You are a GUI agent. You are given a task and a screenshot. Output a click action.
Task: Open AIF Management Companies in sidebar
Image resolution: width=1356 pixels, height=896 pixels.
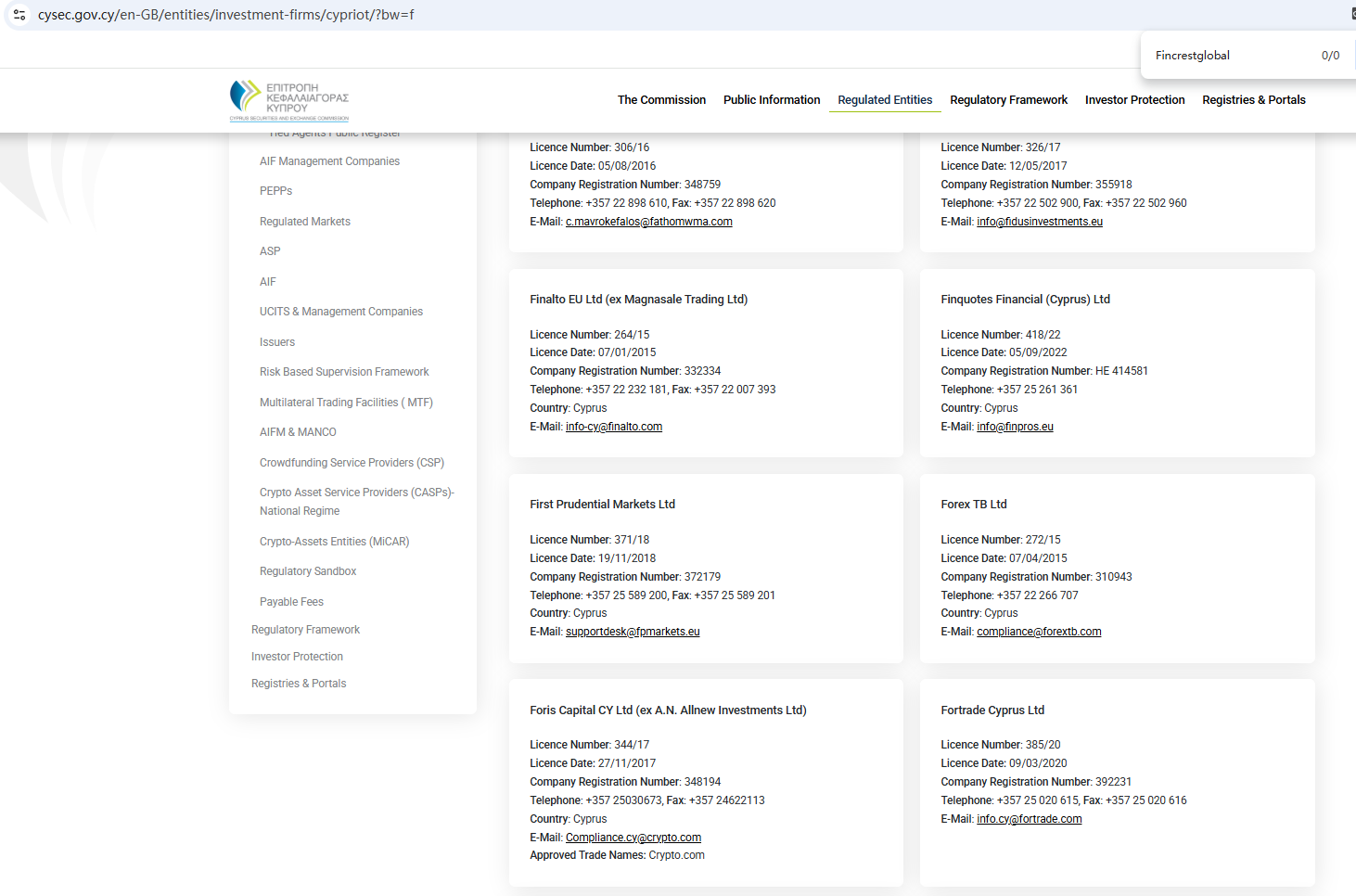329,161
